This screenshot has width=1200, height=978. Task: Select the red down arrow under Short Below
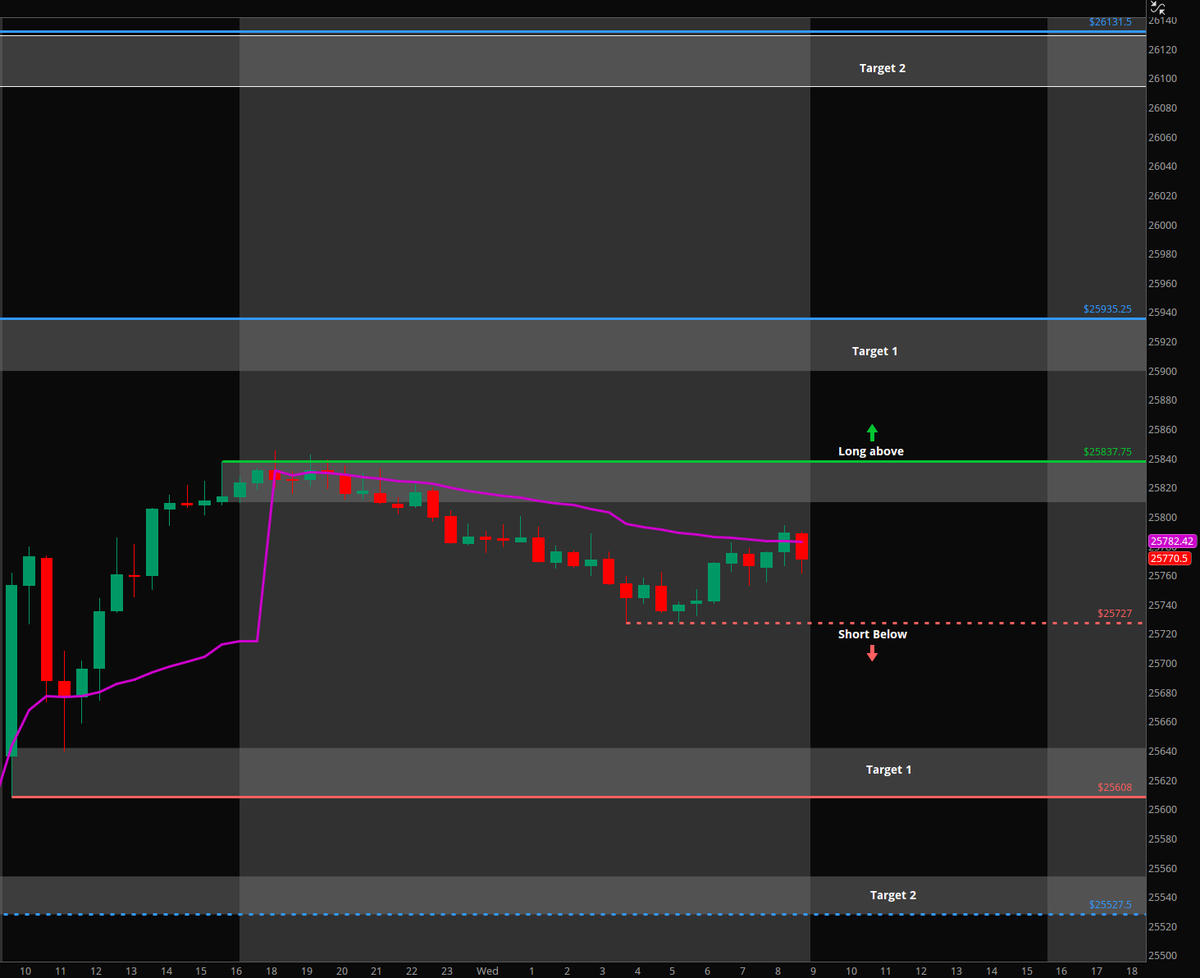(872, 653)
